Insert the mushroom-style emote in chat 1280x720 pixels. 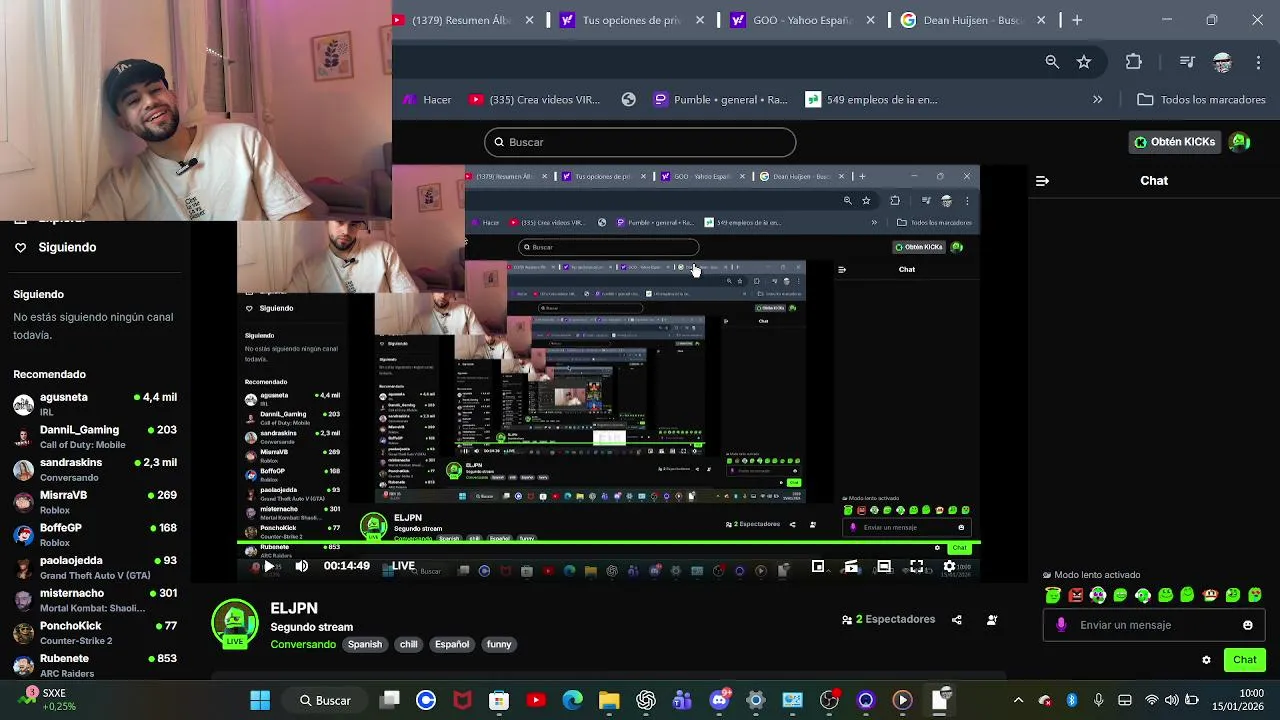click(1210, 596)
